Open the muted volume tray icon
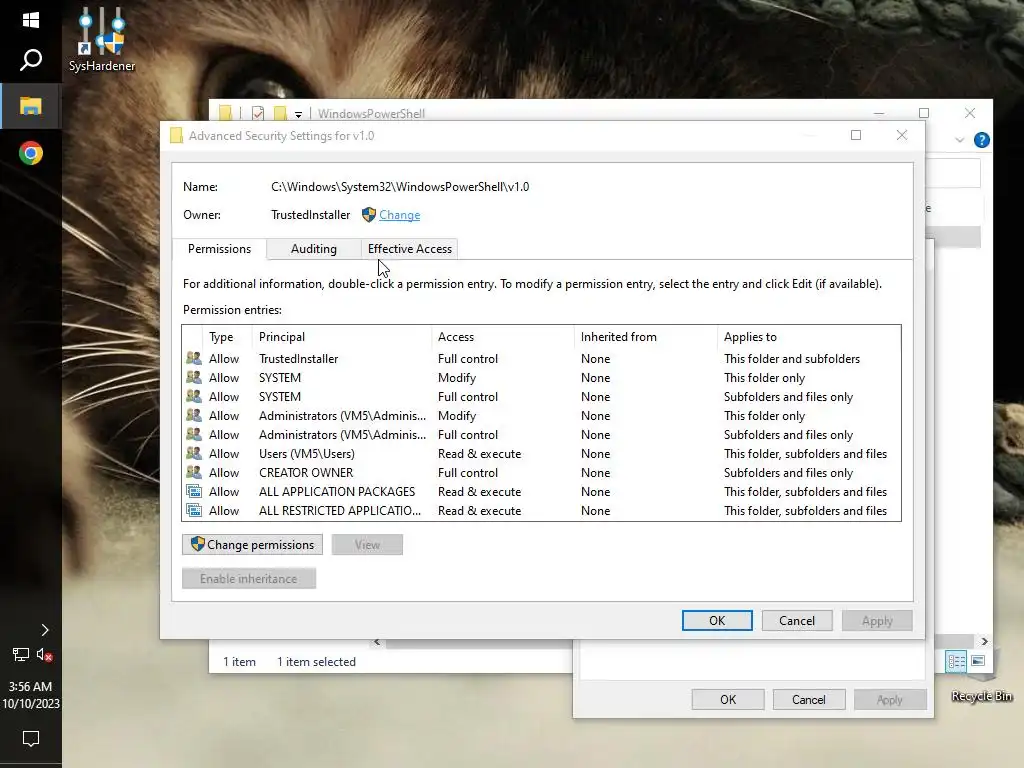 pos(44,654)
